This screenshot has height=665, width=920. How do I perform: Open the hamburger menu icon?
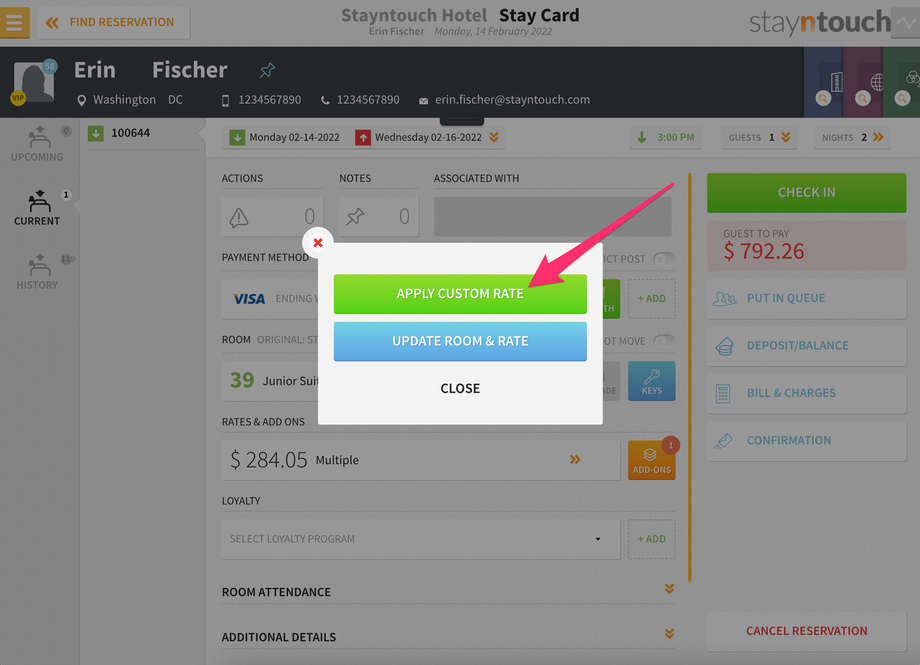15,22
